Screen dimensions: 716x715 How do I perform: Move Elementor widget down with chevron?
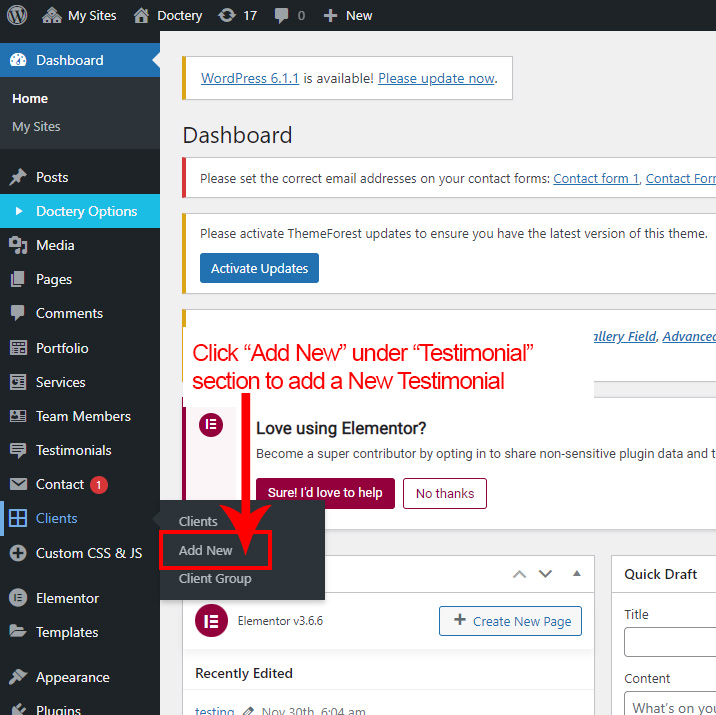[545, 574]
